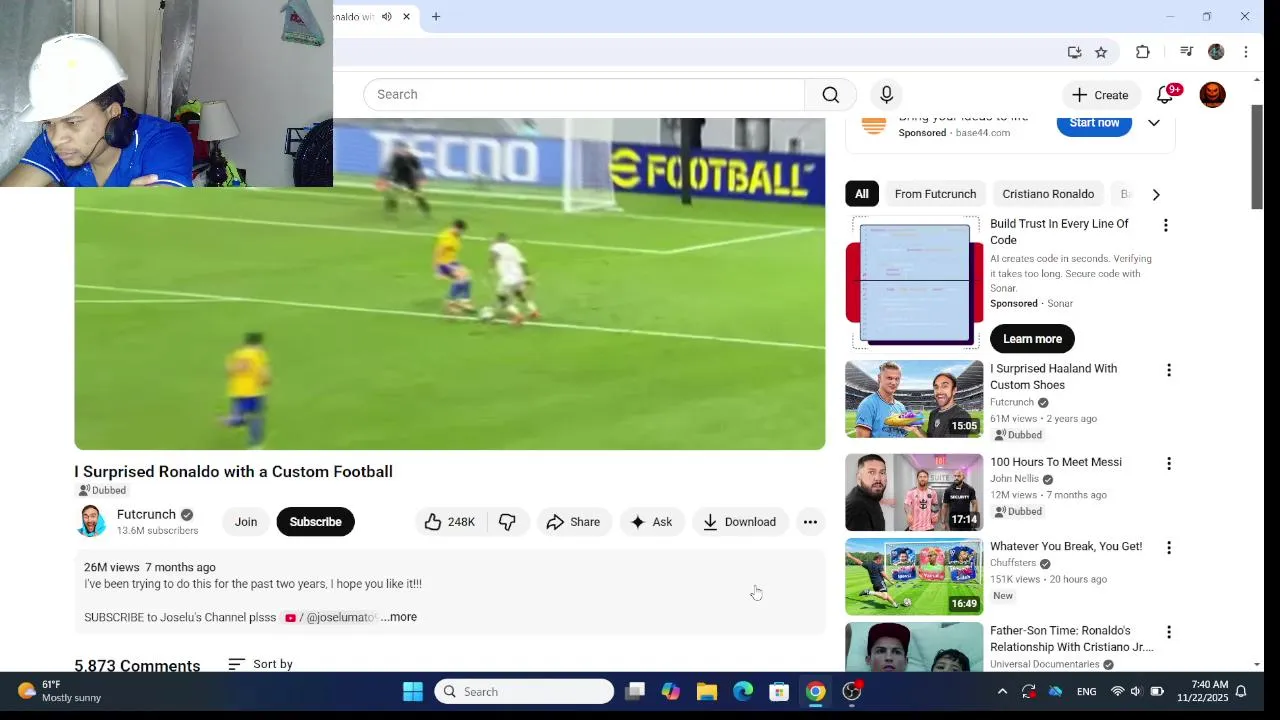Select From Futcrunch filter chip
Viewport: 1280px width, 720px height.
click(935, 194)
